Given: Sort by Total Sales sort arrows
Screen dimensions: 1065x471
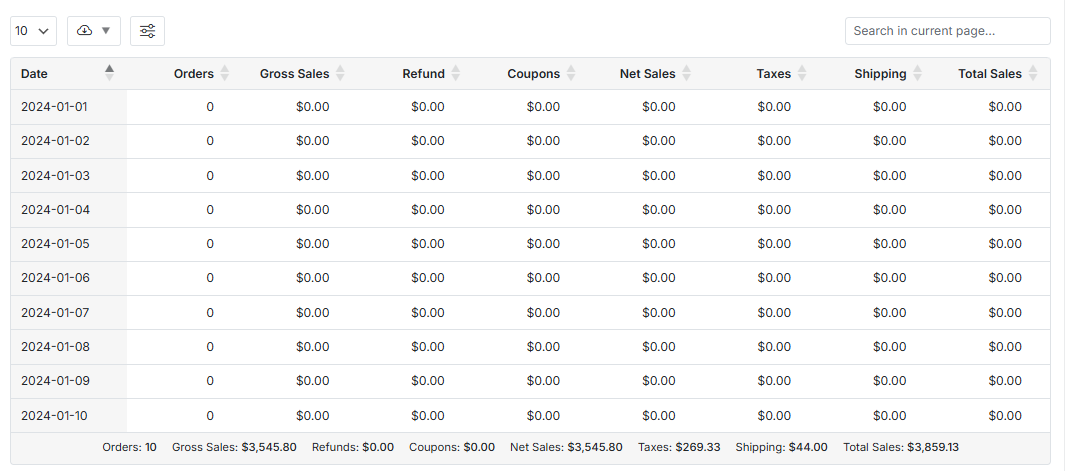Looking at the screenshot, I should pyautogui.click(x=1033, y=73).
